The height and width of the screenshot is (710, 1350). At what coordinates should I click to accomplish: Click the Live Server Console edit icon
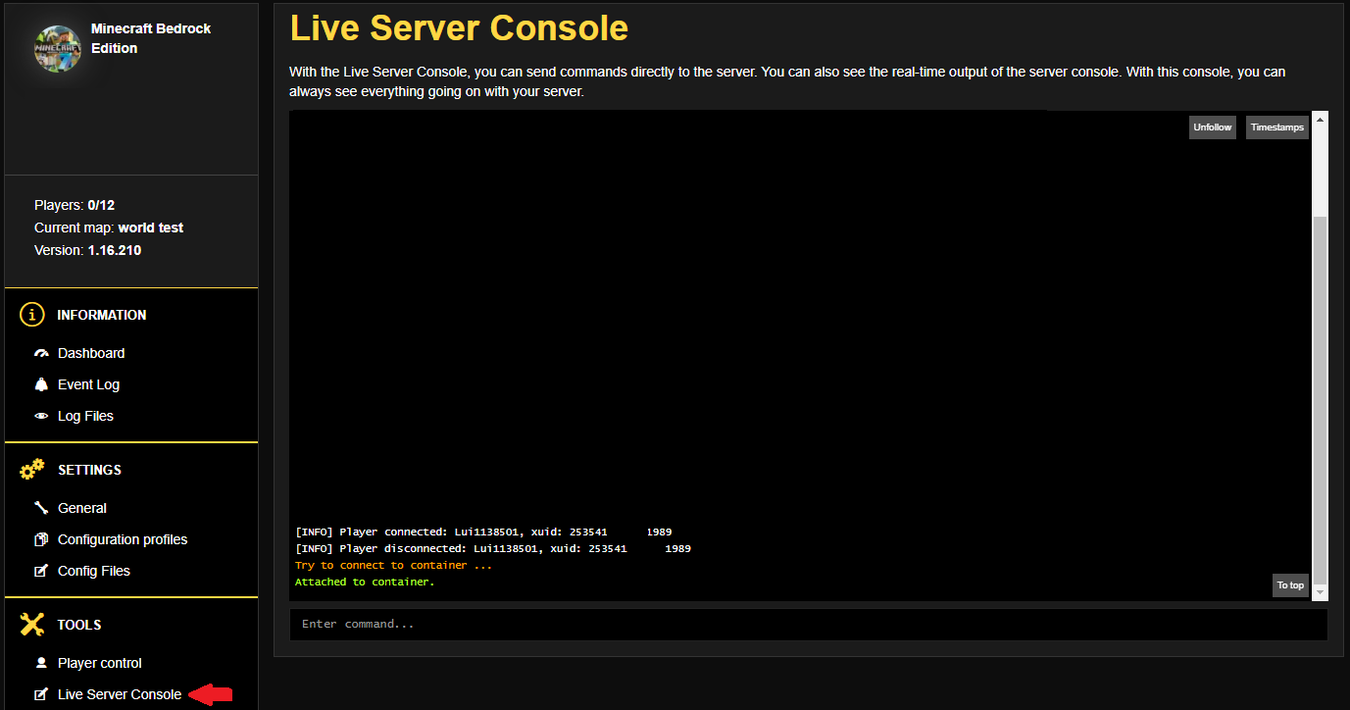pos(41,694)
